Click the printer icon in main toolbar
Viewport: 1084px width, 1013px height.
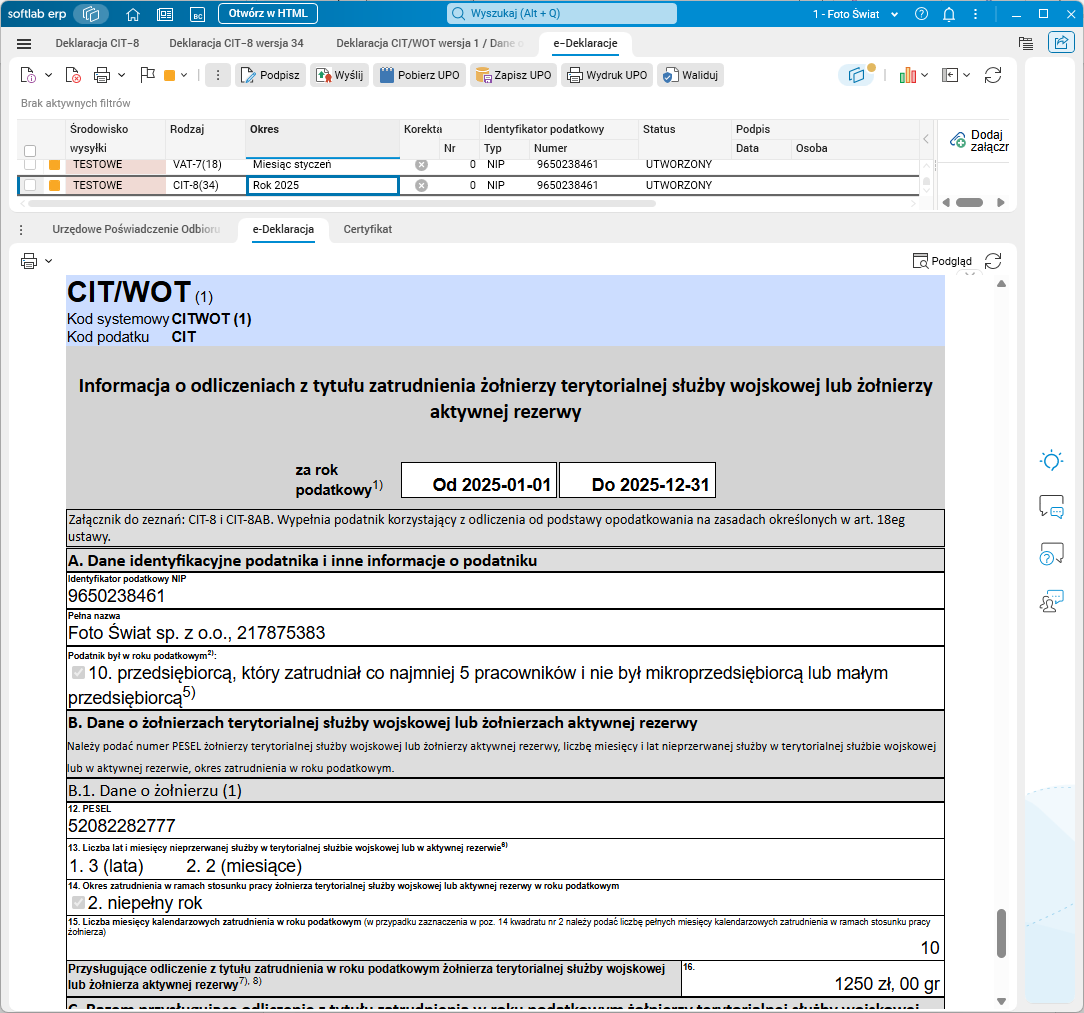[102, 75]
